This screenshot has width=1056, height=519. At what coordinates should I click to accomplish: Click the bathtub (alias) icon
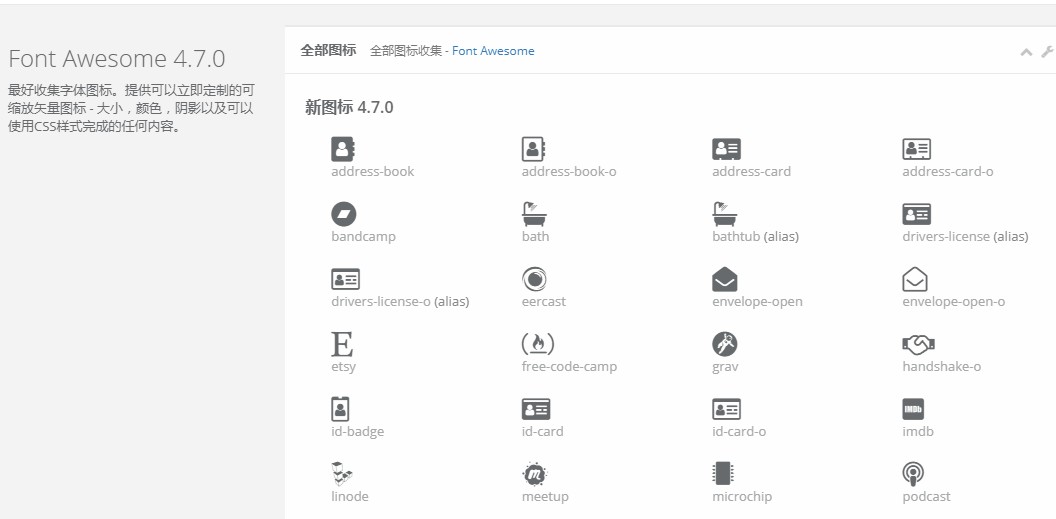pos(725,214)
